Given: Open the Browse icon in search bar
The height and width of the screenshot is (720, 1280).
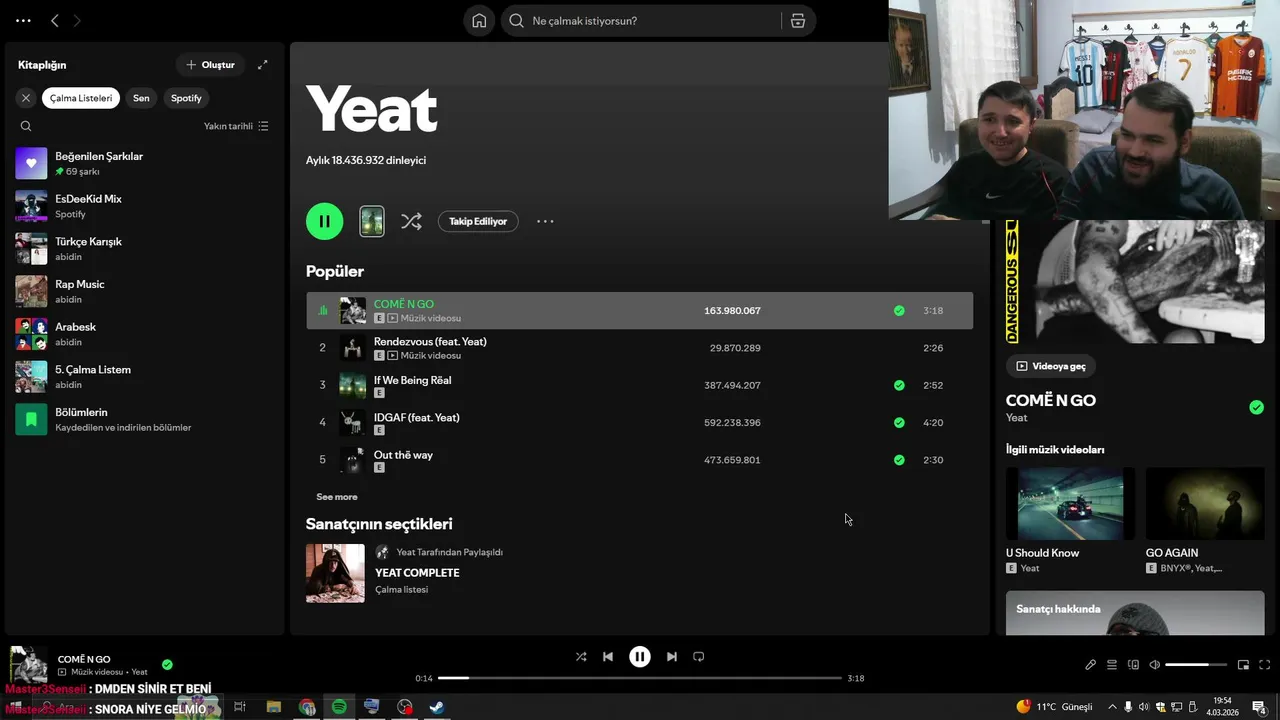Looking at the screenshot, I should tap(798, 21).
